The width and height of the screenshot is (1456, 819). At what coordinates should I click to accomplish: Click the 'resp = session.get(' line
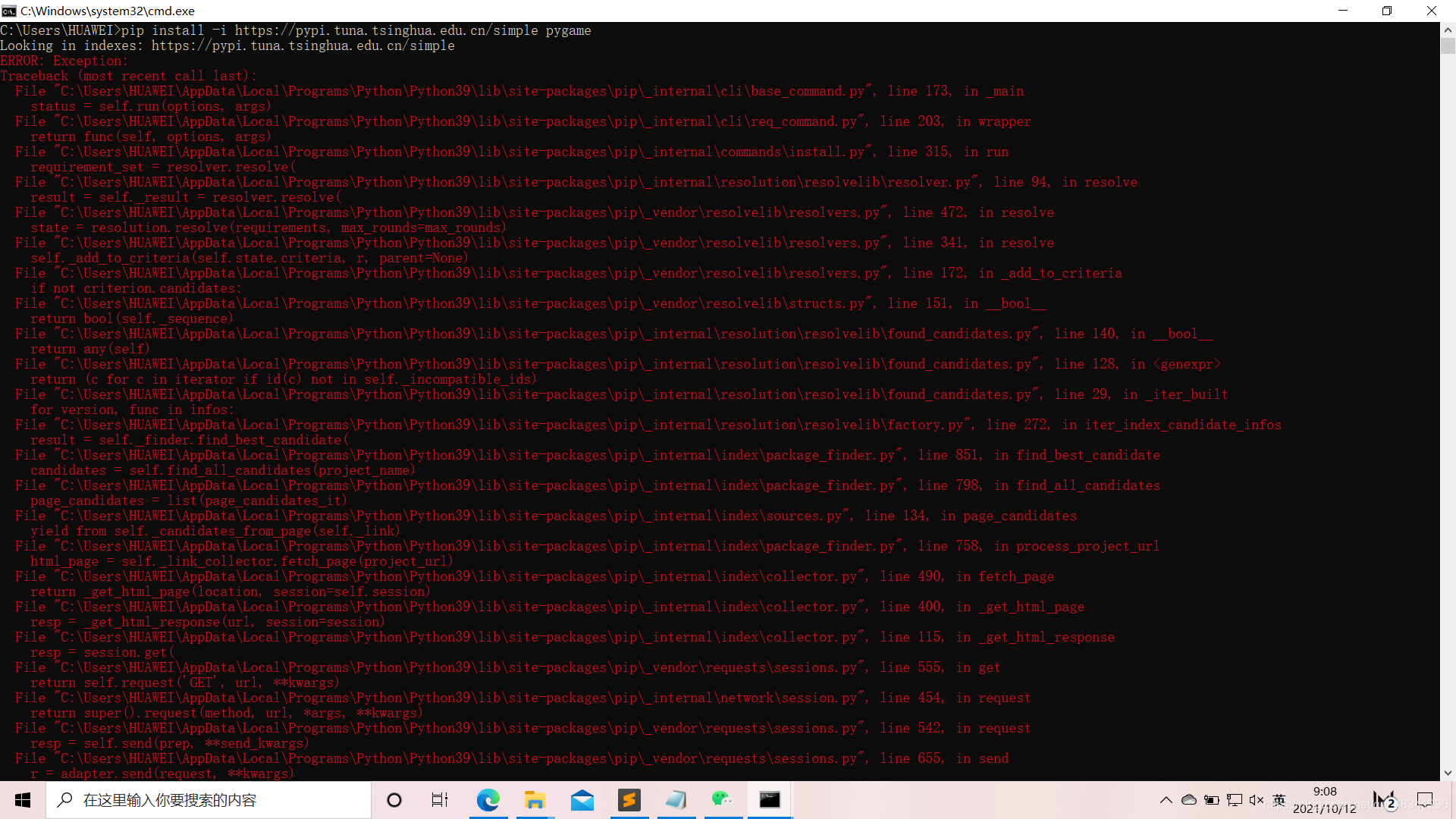pos(102,652)
